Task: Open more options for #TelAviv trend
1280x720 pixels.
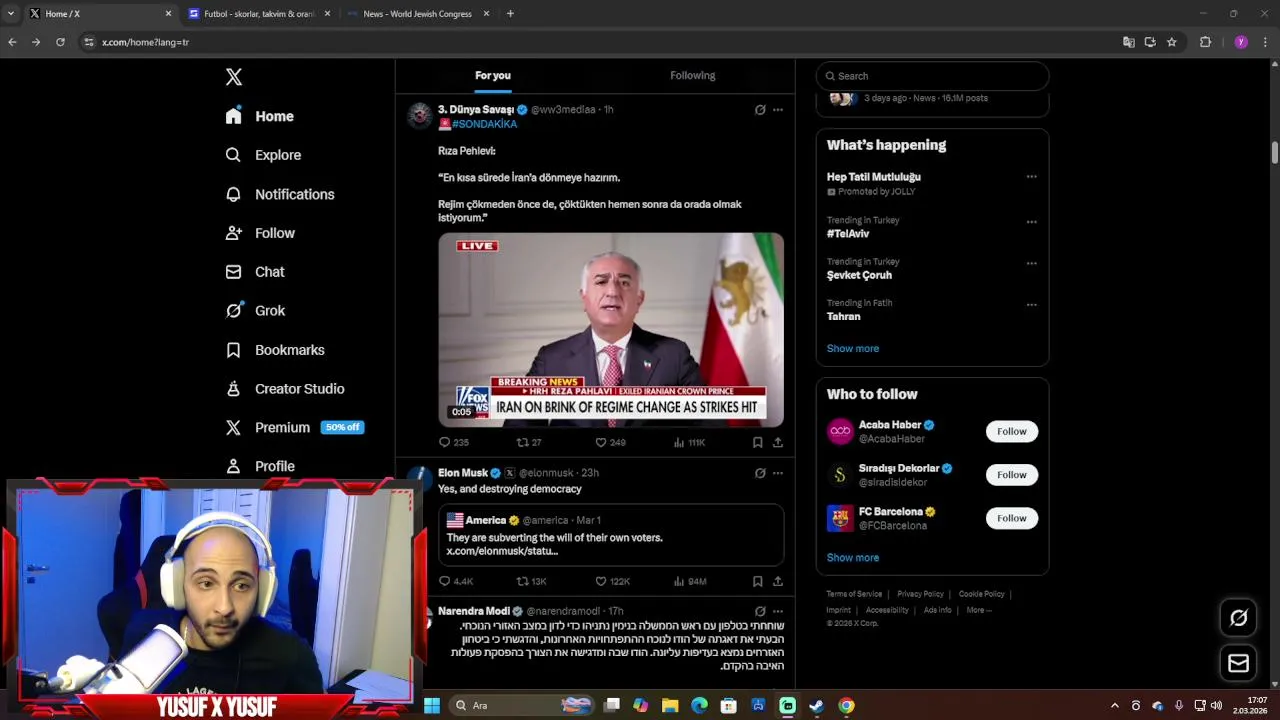Action: click(1031, 222)
